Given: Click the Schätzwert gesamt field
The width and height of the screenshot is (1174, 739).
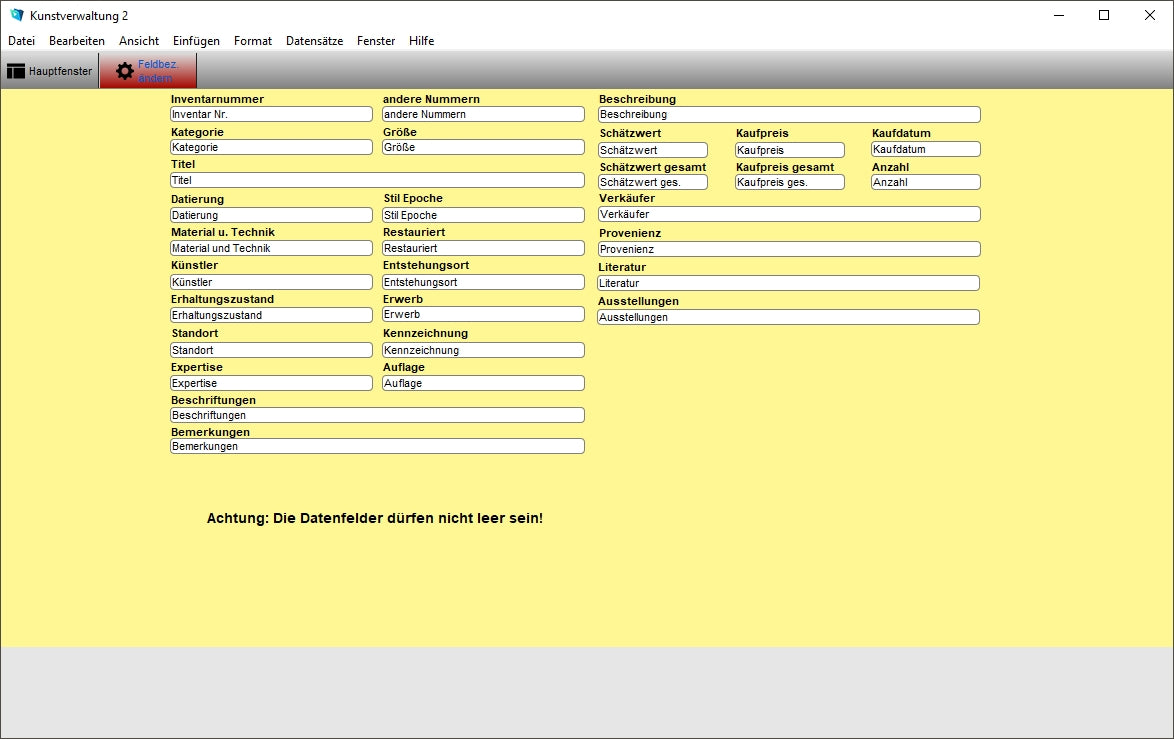Looking at the screenshot, I should (652, 183).
